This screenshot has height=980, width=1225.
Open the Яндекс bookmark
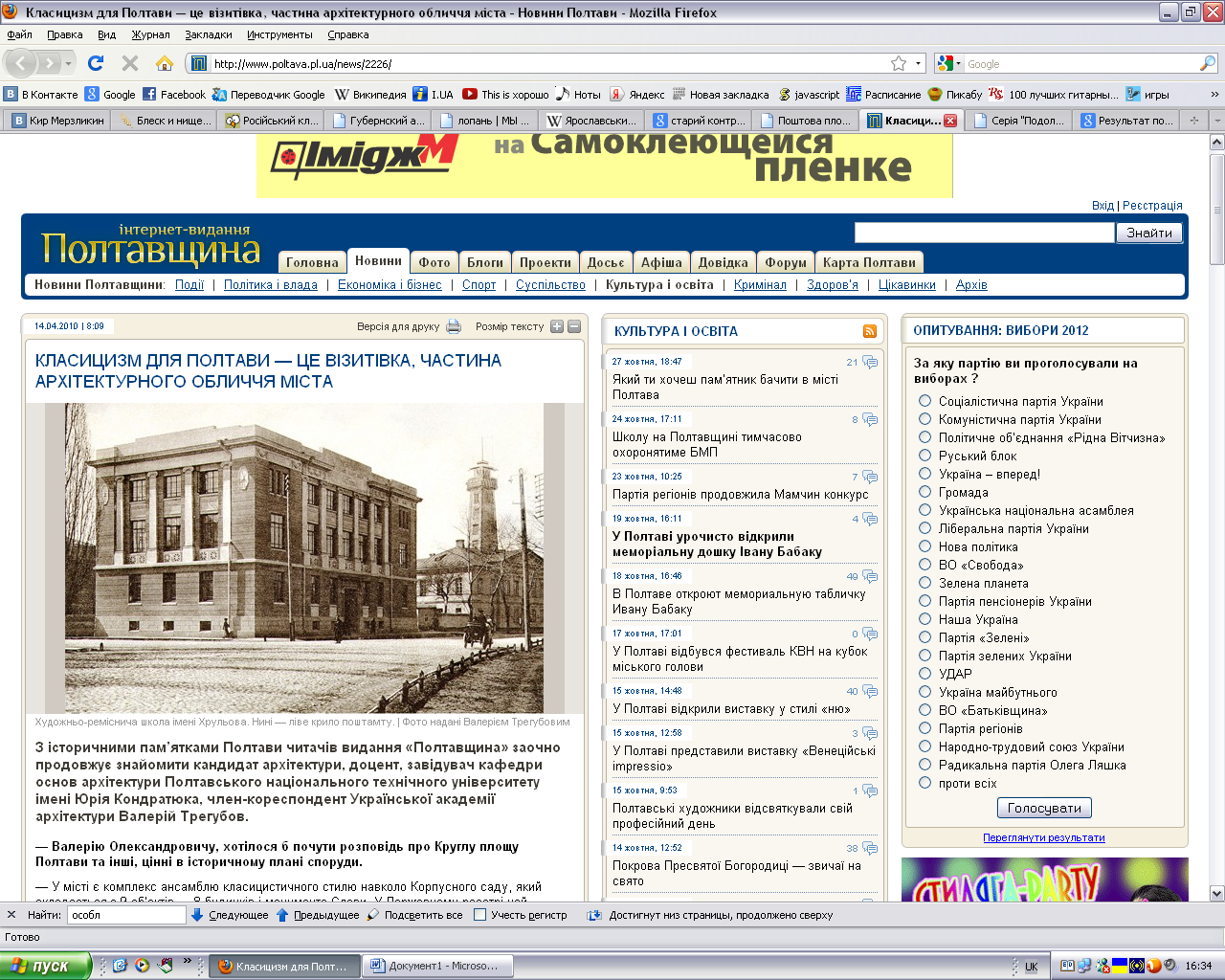[x=637, y=95]
